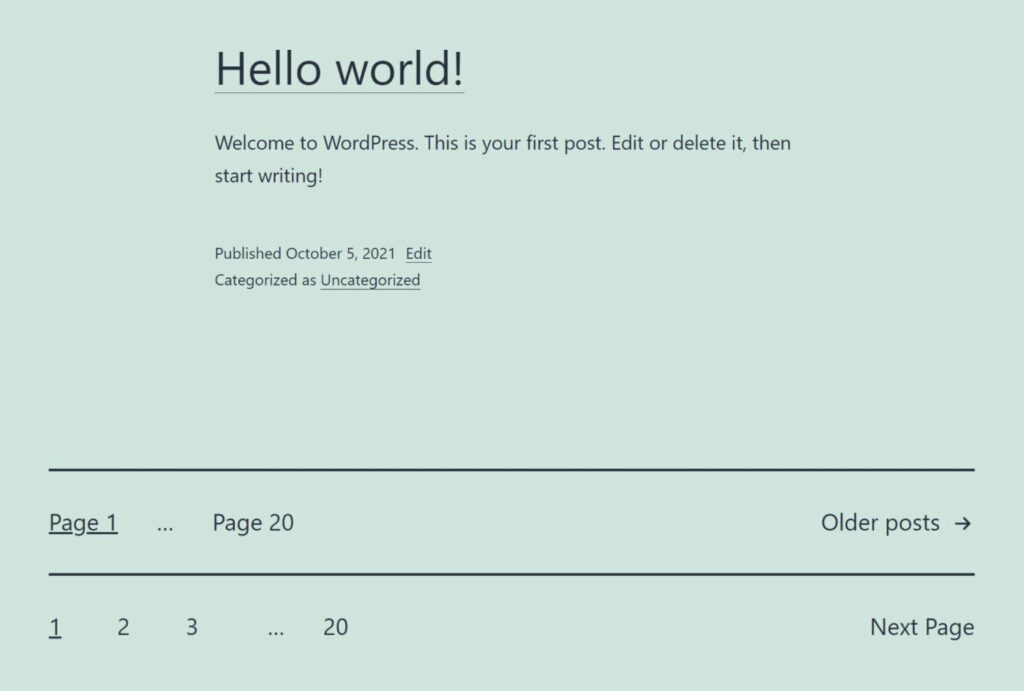Click Older posts to view earlier entries
Screen dimensions: 1024x691
(x=880, y=522)
